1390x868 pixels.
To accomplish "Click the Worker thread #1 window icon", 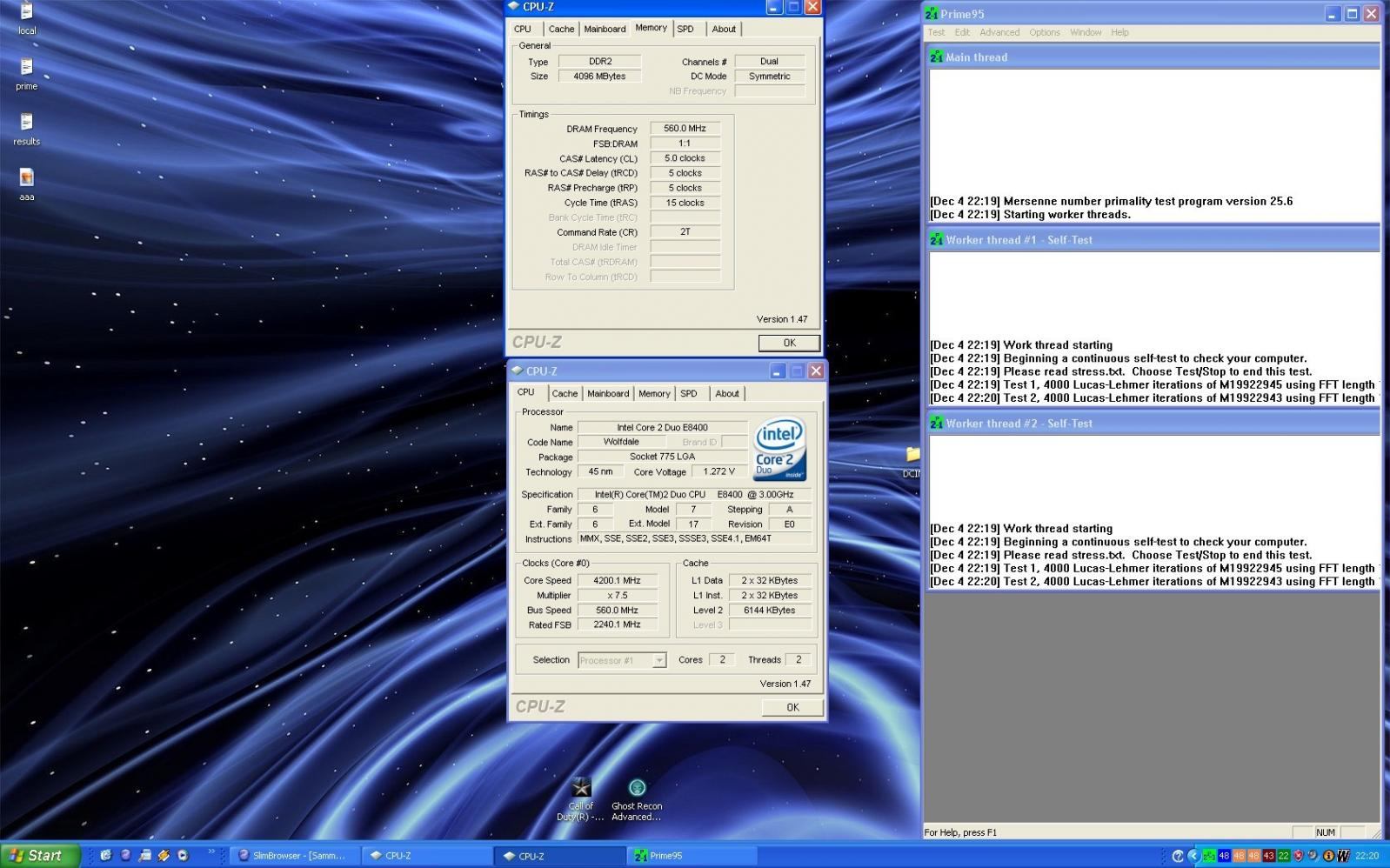I will 936,240.
